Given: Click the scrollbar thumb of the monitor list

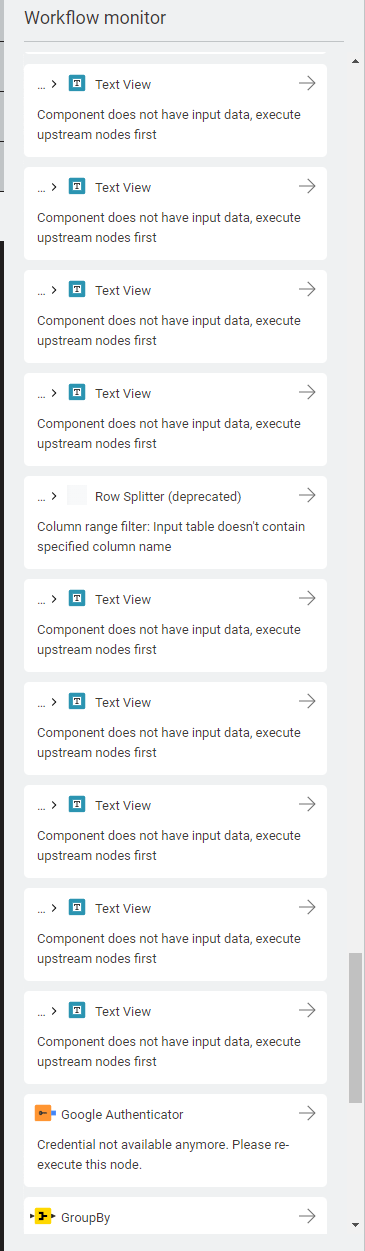Looking at the screenshot, I should (x=356, y=1027).
